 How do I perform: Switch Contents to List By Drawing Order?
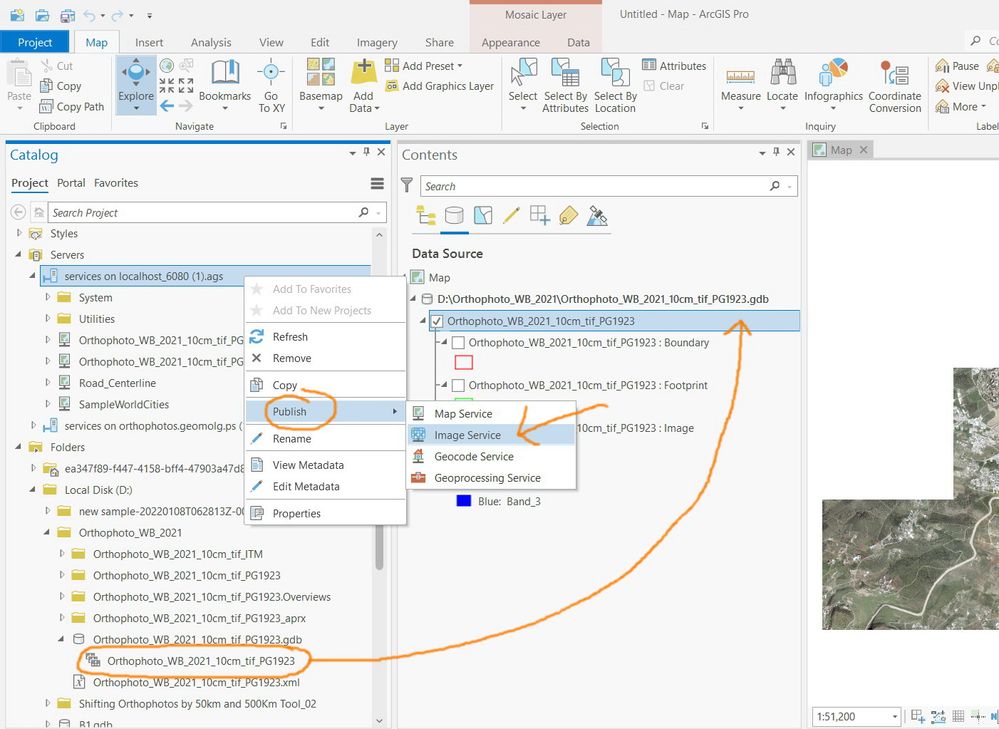426,215
